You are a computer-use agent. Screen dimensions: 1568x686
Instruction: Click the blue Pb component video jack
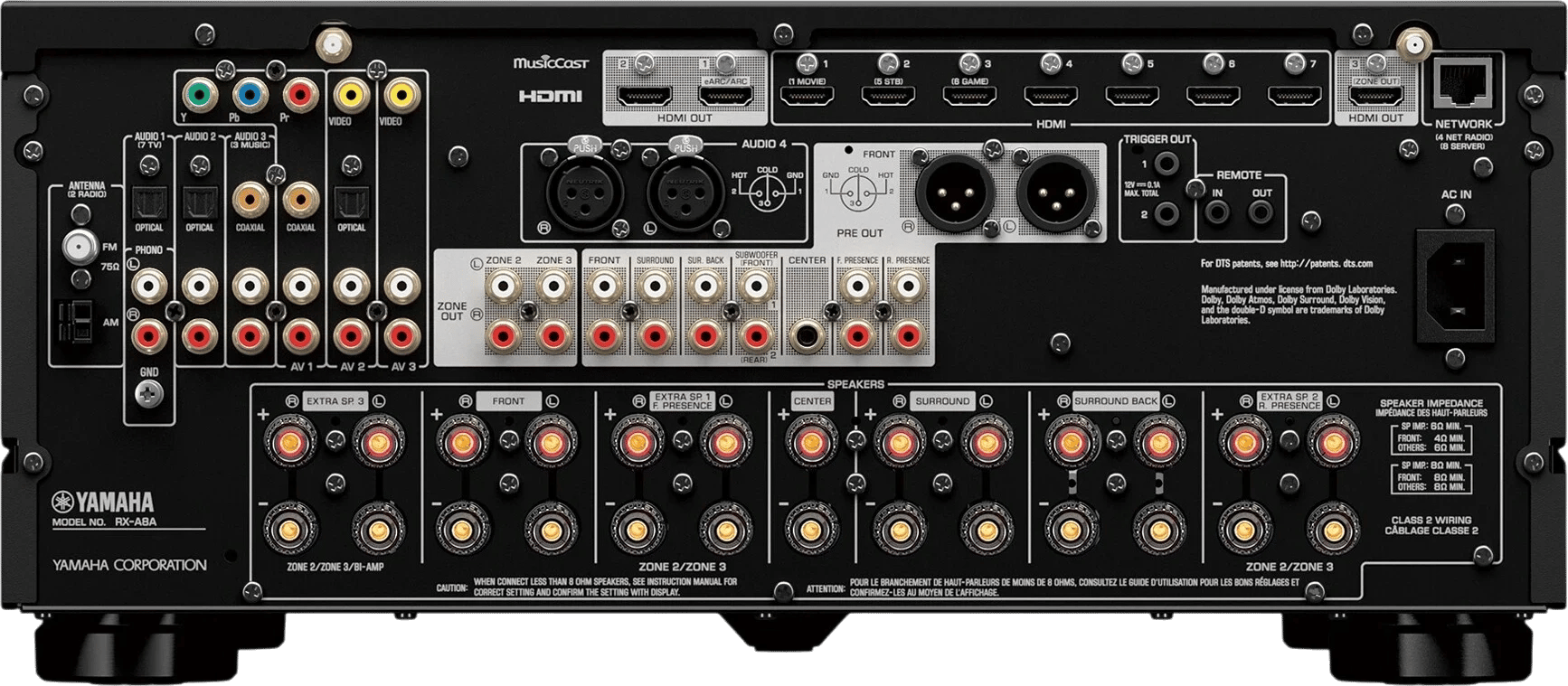coord(250,94)
